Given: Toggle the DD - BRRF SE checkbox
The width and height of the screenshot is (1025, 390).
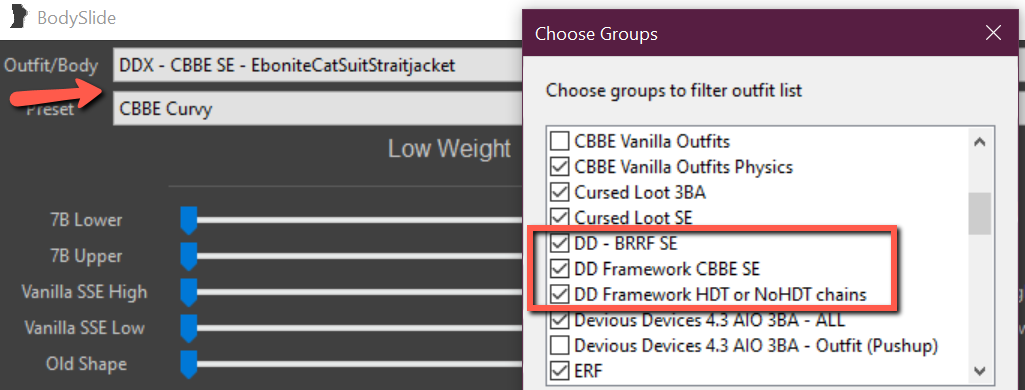Looking at the screenshot, I should [x=559, y=244].
